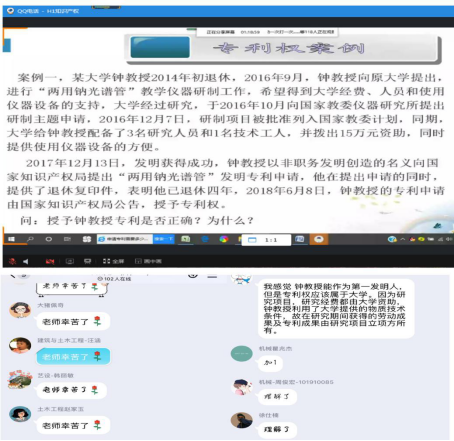Open the Edge browser taskbar icon
Image resolution: width=454 pixels, height=441 pixels.
[x=205, y=239]
